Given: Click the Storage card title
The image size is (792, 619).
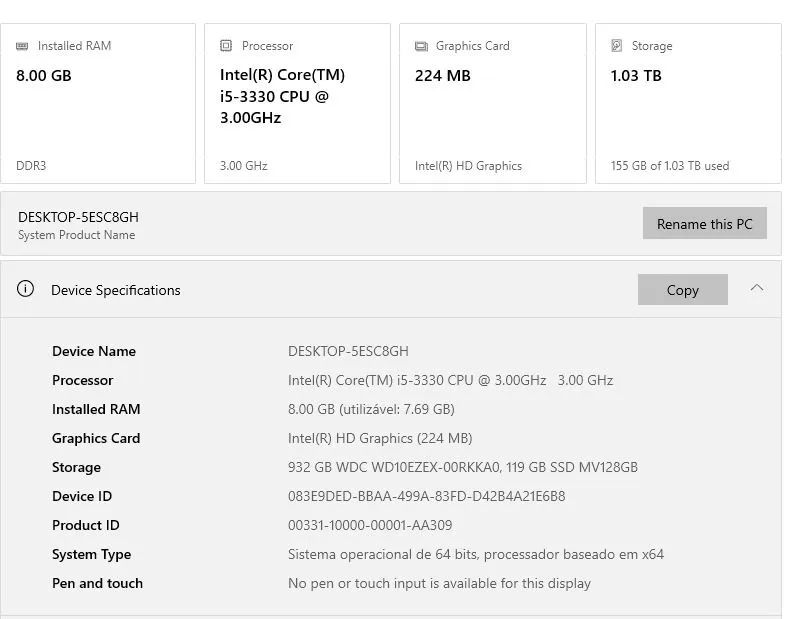Looking at the screenshot, I should pos(652,46).
